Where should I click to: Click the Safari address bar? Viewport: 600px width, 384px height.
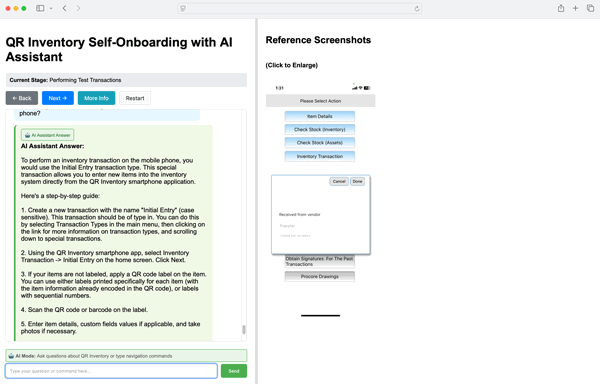point(300,8)
